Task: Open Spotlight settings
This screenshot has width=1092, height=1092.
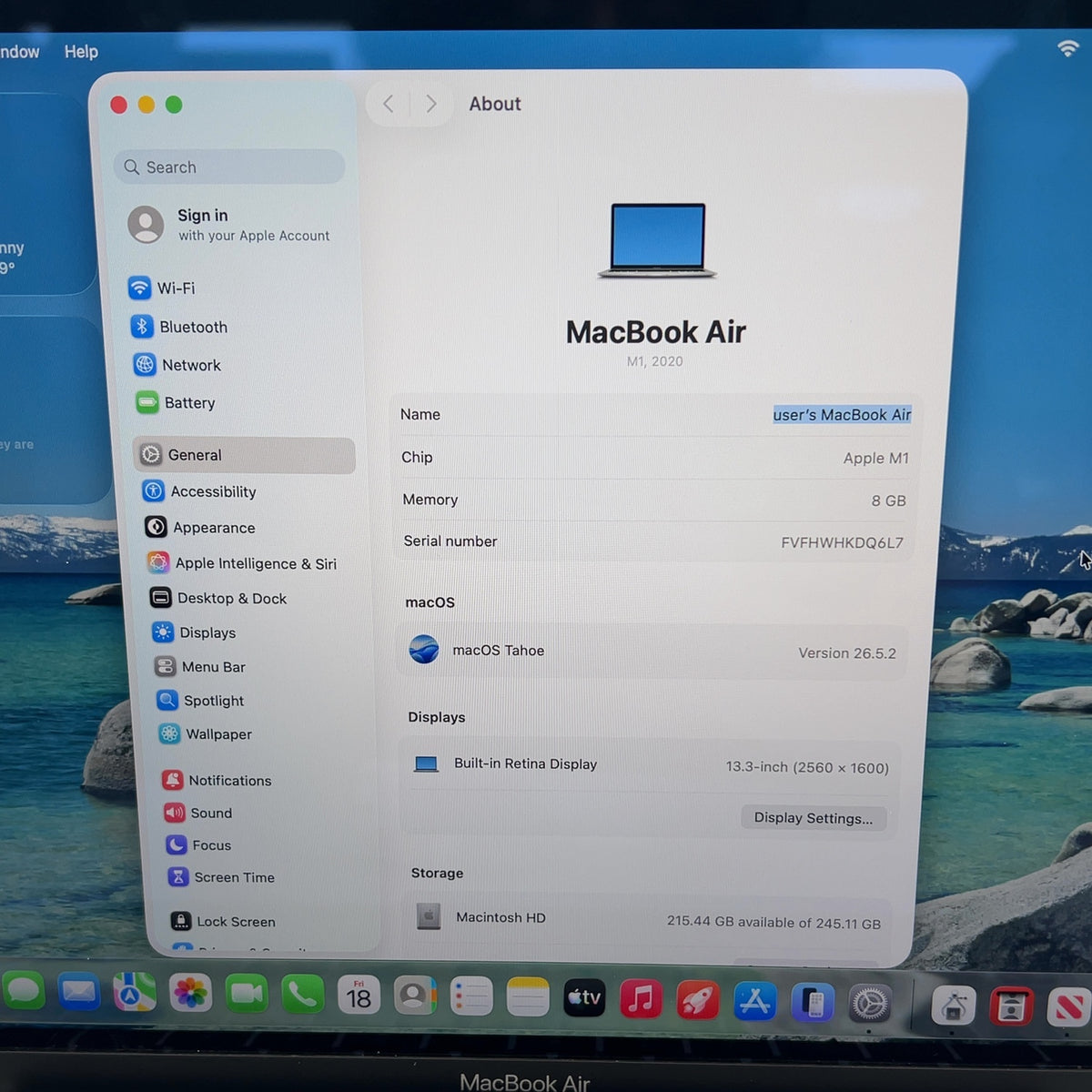Action: click(x=200, y=701)
